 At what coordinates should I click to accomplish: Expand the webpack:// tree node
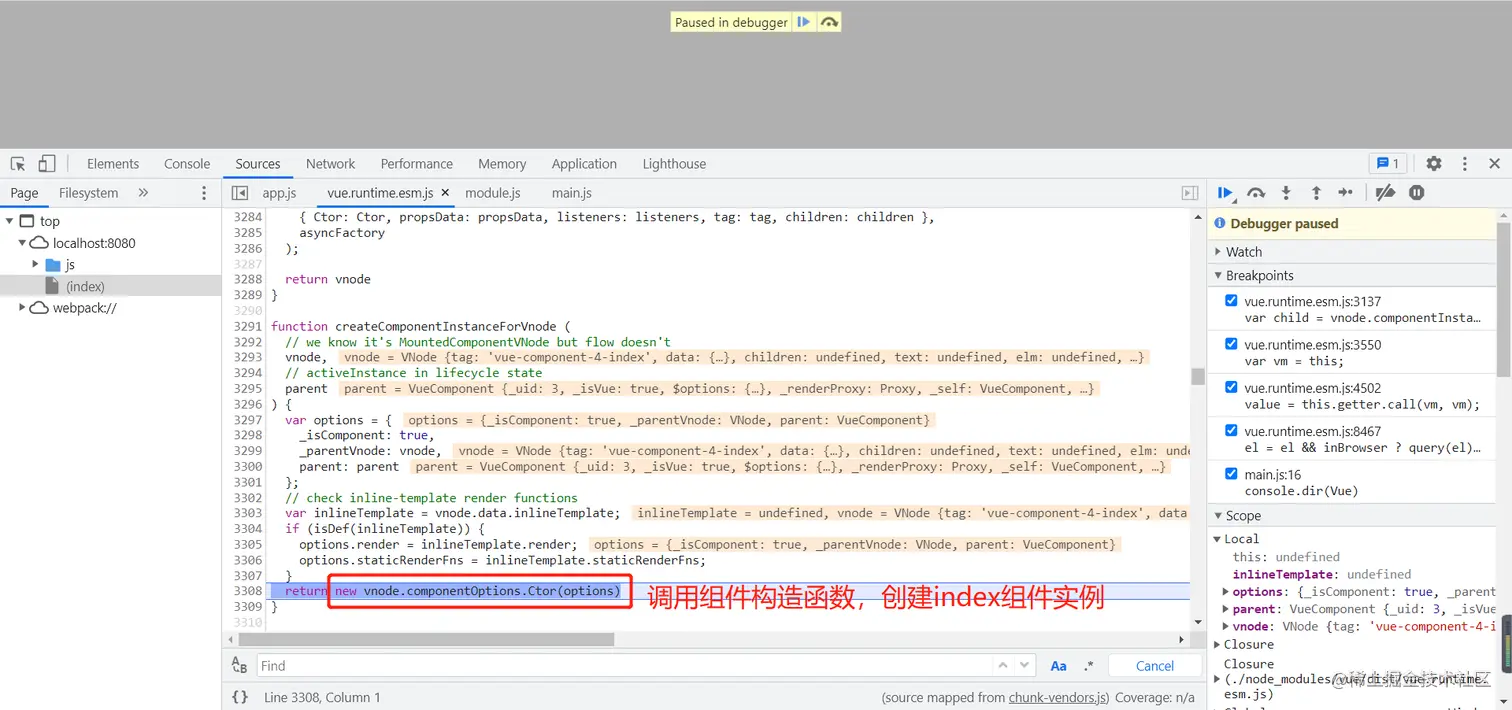[22, 308]
